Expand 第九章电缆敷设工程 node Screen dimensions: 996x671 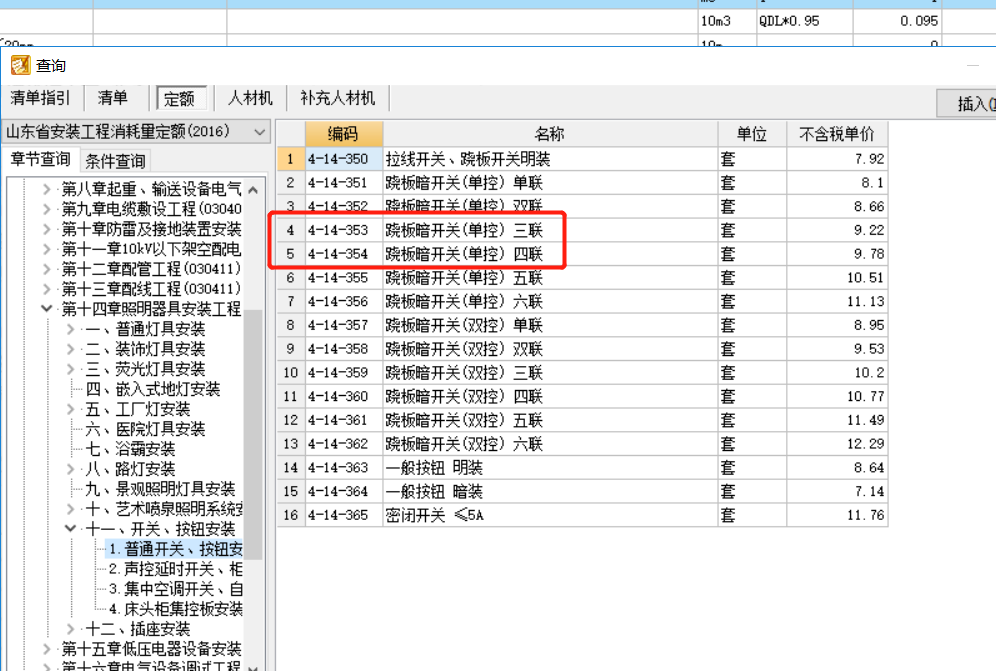coord(46,209)
